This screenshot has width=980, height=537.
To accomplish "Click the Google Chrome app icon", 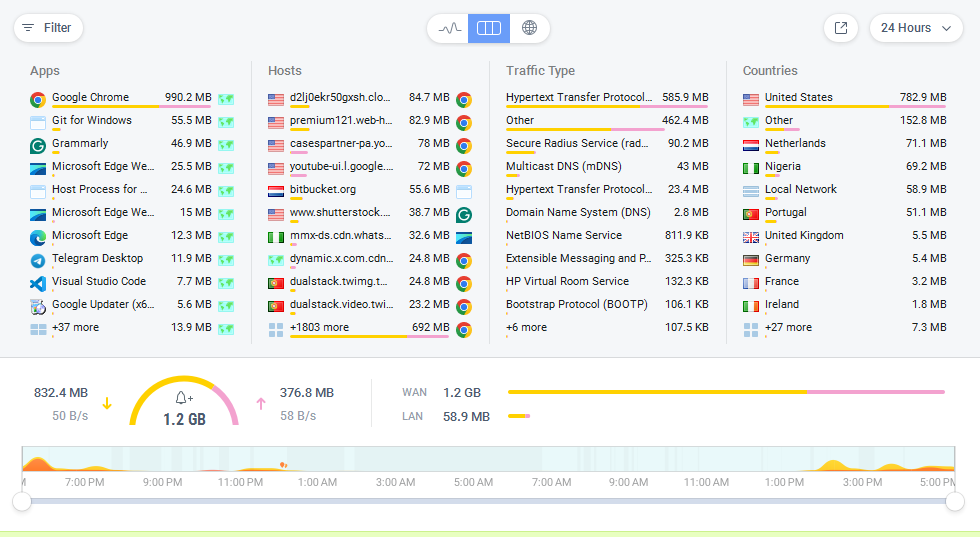I will (38, 99).
